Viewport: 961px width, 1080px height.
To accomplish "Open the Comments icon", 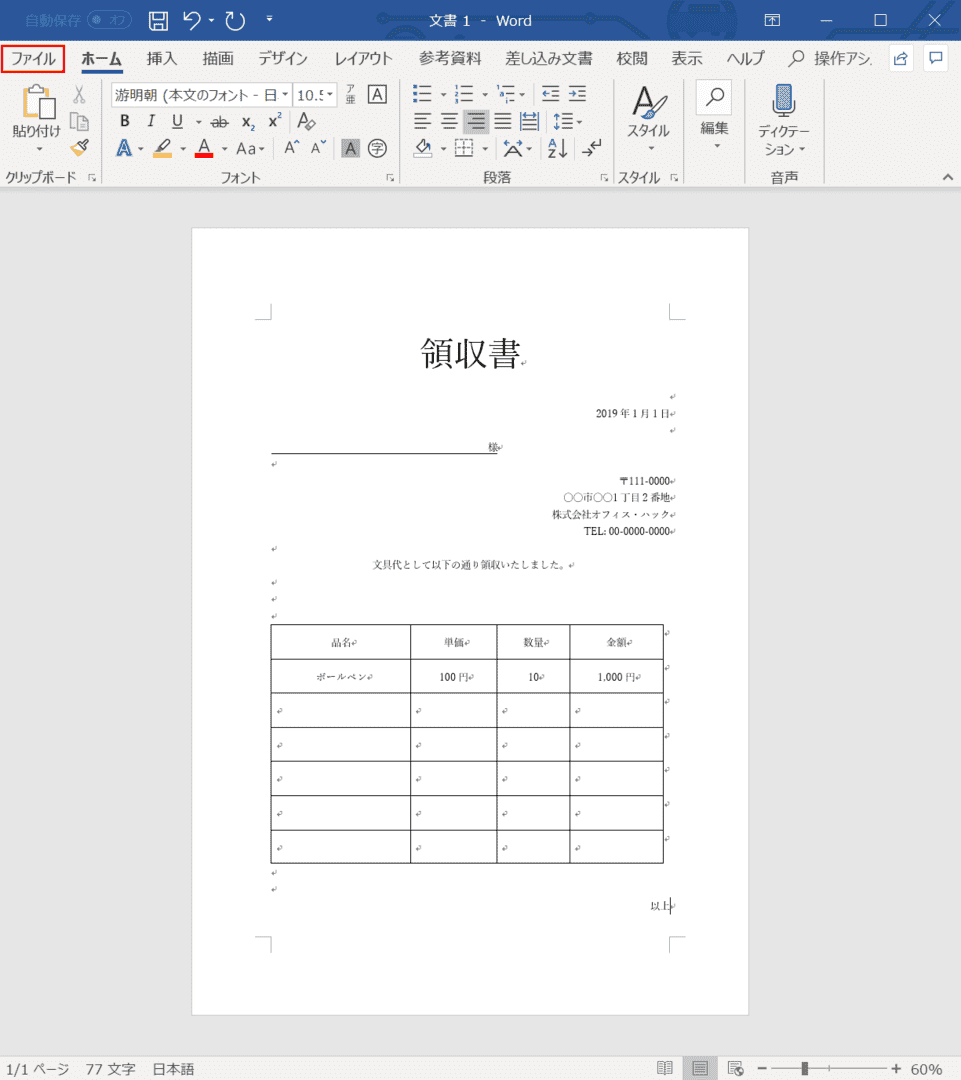I will point(936,58).
